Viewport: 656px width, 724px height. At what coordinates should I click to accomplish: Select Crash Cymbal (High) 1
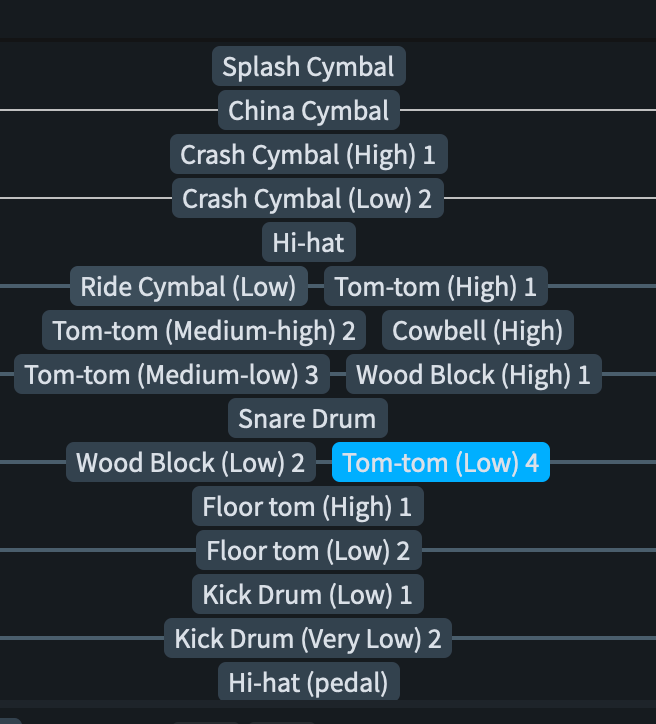[308, 155]
